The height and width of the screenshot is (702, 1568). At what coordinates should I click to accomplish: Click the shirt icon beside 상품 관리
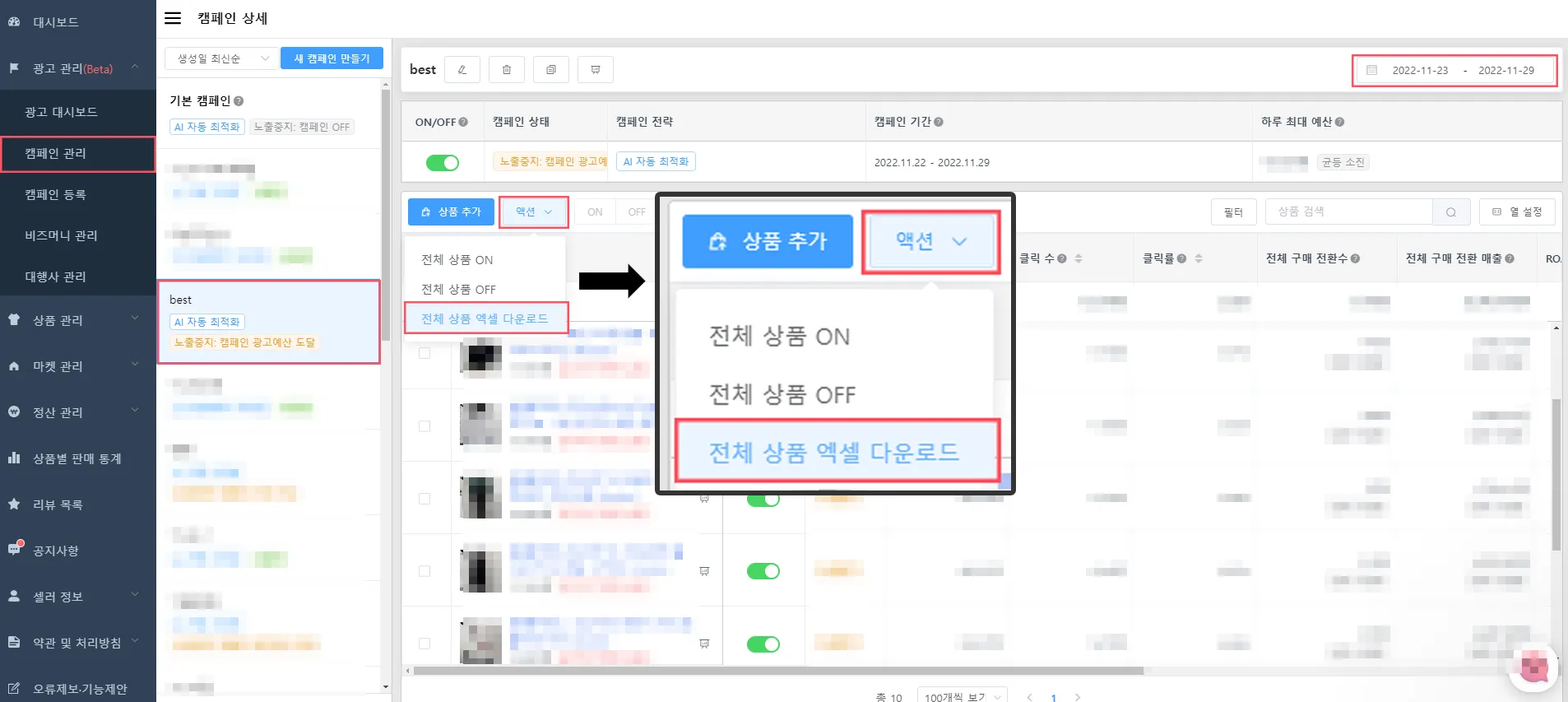click(x=14, y=319)
